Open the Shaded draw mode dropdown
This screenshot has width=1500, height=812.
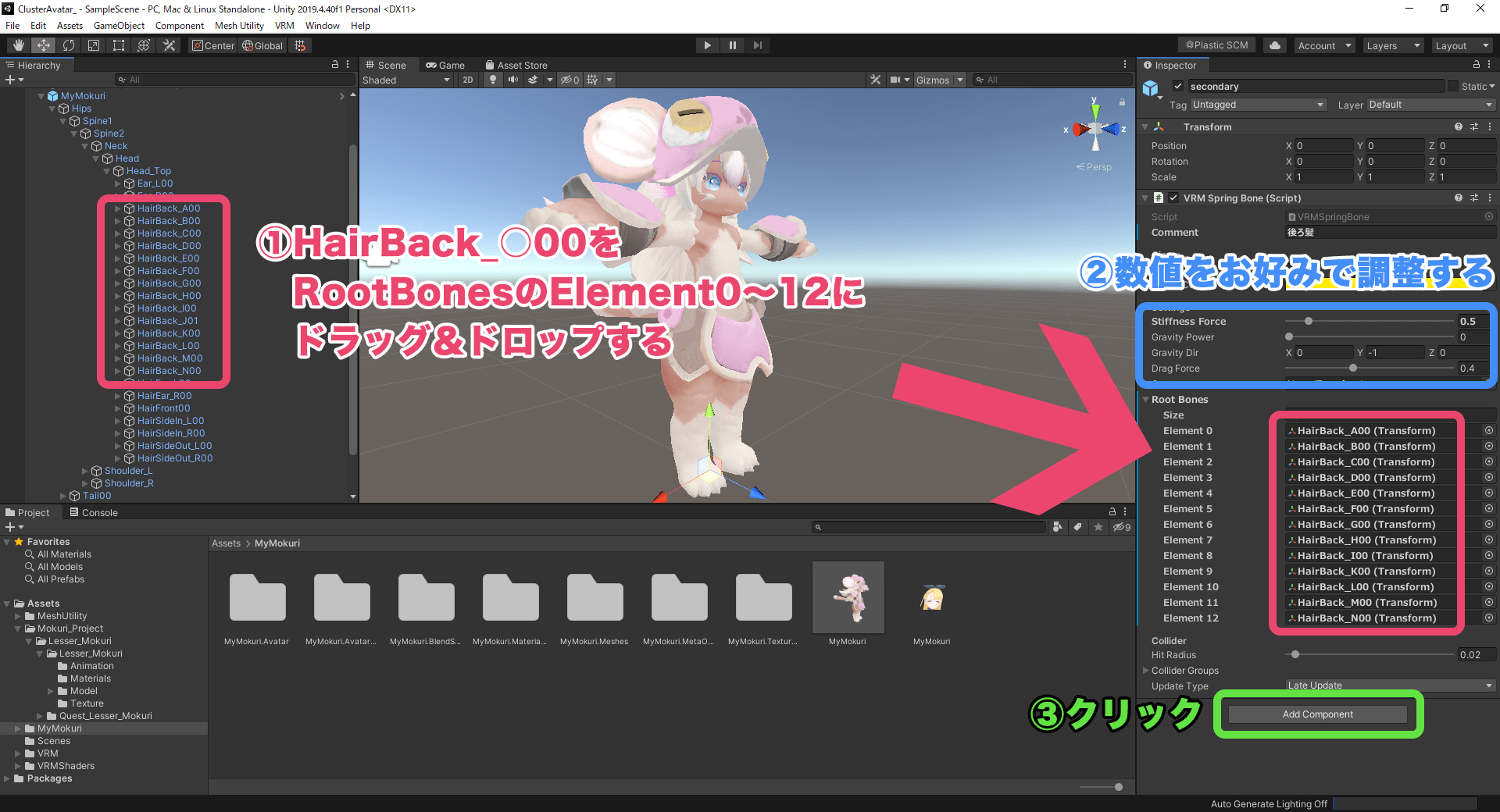(406, 80)
